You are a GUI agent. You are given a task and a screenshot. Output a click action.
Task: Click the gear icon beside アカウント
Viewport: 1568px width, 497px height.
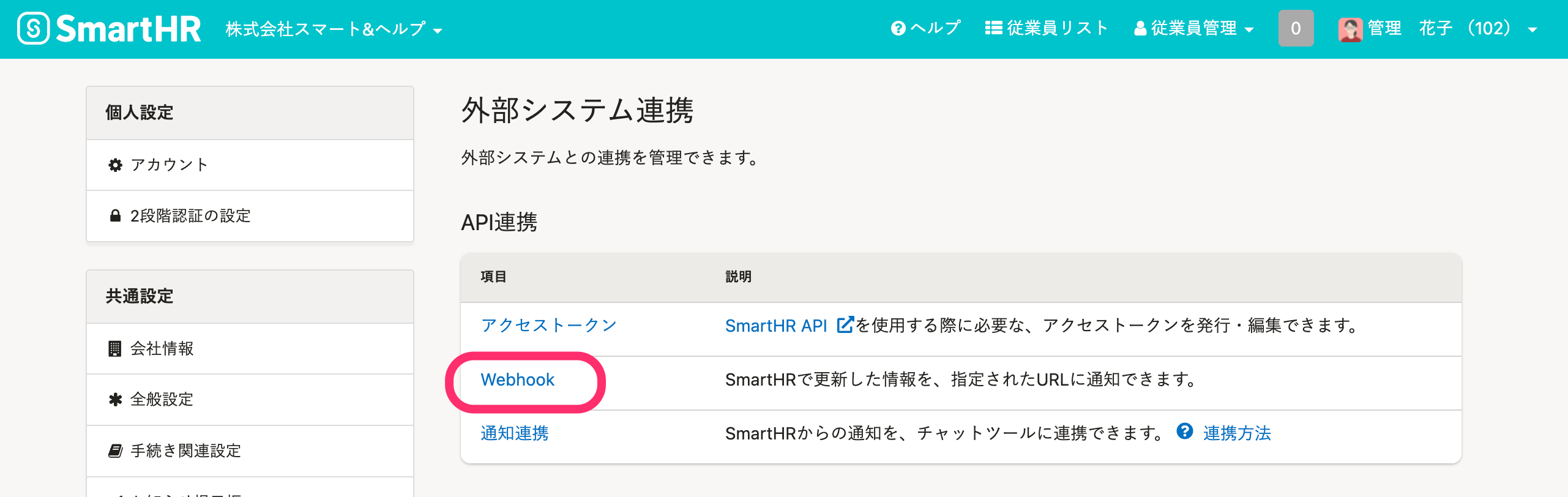point(115,165)
